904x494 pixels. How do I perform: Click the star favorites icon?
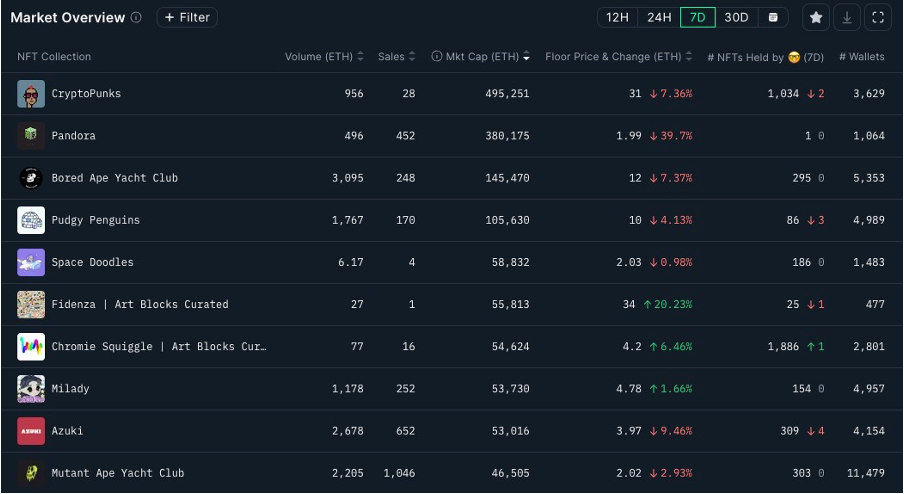coord(816,17)
